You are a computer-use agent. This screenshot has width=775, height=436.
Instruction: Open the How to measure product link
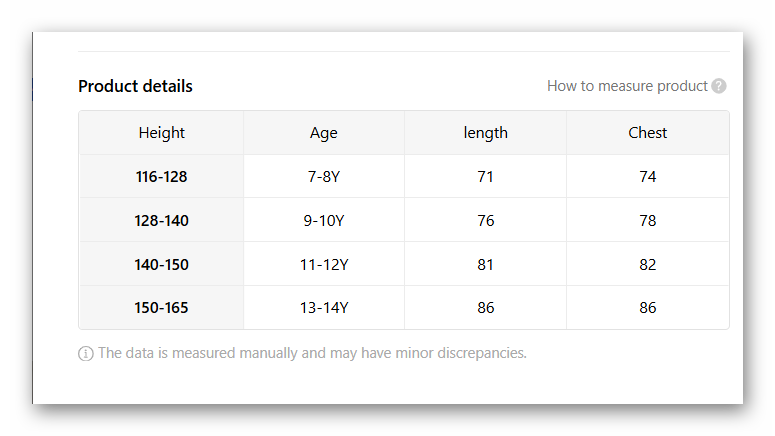click(x=627, y=86)
